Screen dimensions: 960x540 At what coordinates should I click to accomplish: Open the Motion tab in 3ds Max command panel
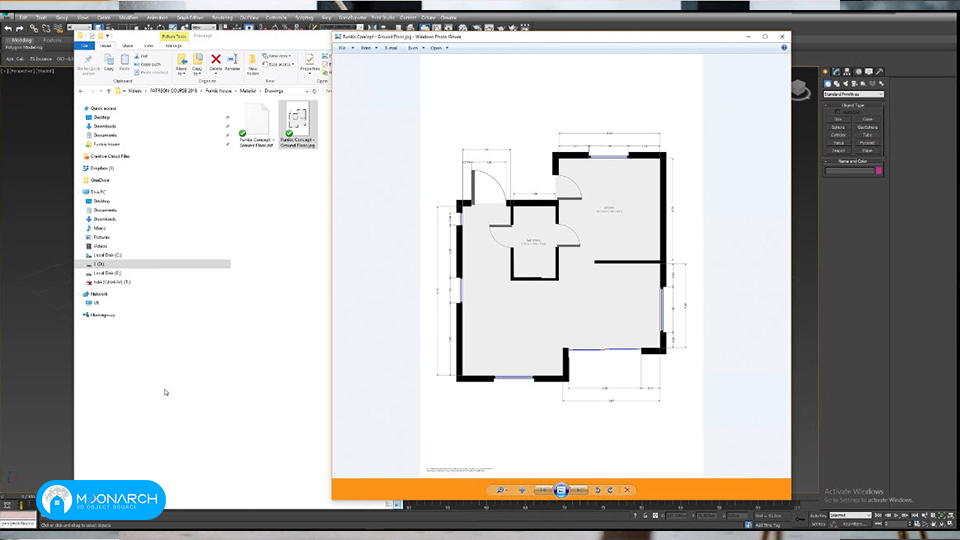[x=858, y=72]
